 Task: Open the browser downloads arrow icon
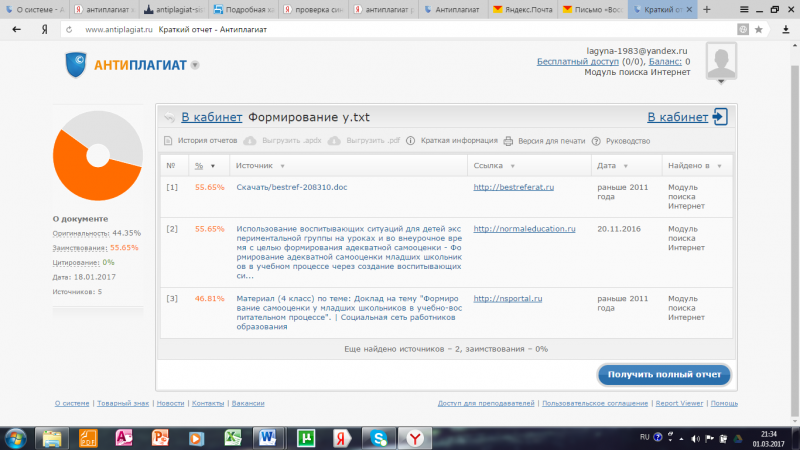786,30
